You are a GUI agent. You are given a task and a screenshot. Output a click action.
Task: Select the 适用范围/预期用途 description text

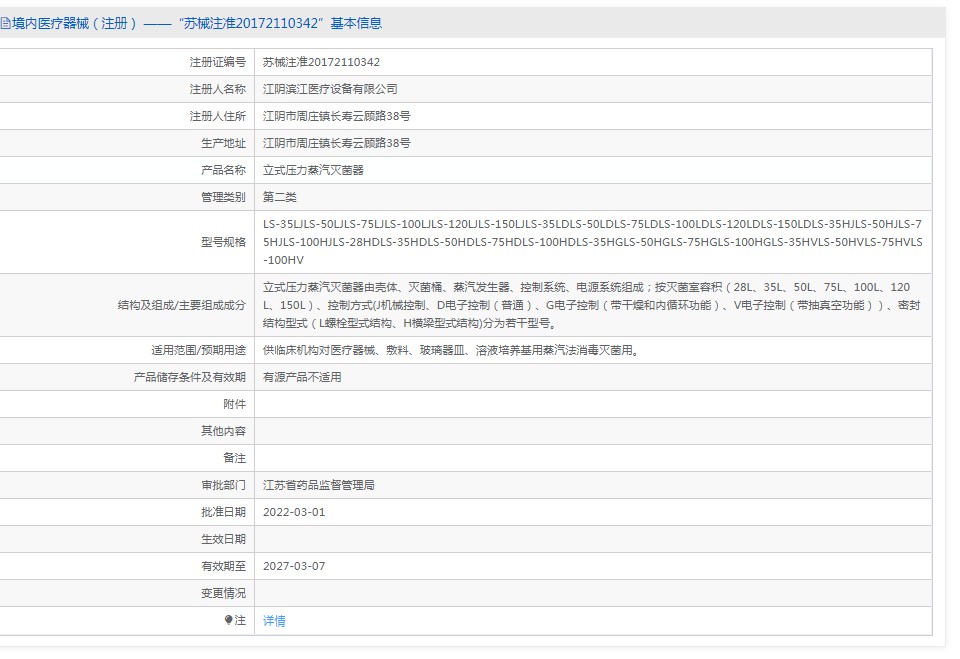(x=452, y=350)
